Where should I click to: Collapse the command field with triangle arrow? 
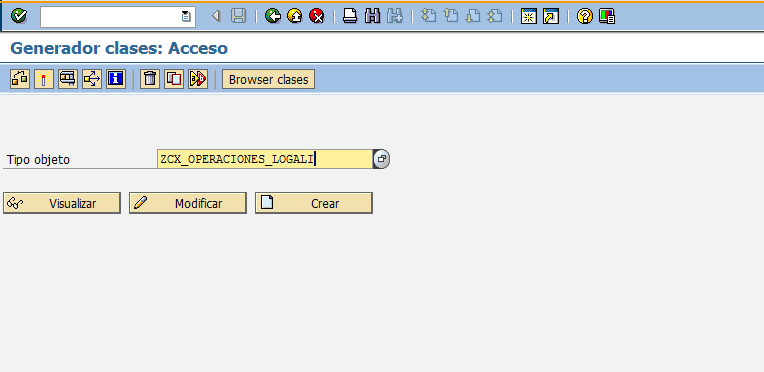[x=216, y=17]
